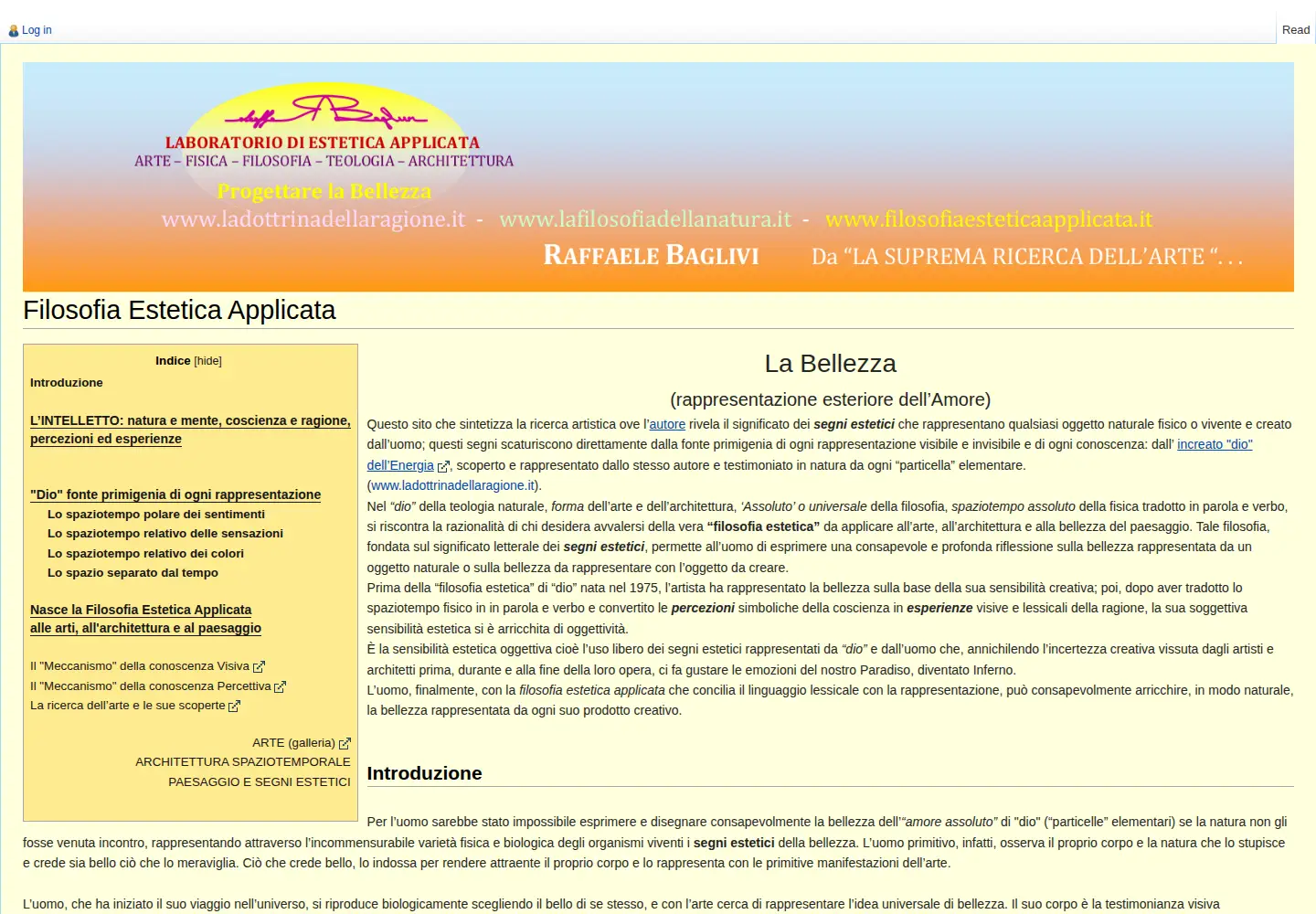Viewport: 1316px width, 914px height.
Task: Jump to Introduzione in the Indice
Action: [x=67, y=383]
